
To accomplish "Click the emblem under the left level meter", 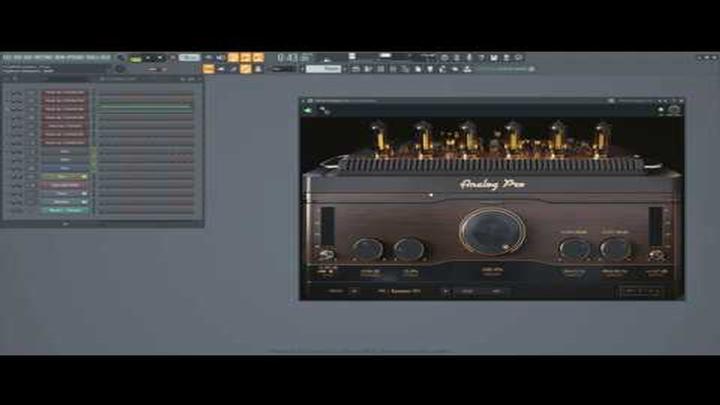I will [326, 255].
